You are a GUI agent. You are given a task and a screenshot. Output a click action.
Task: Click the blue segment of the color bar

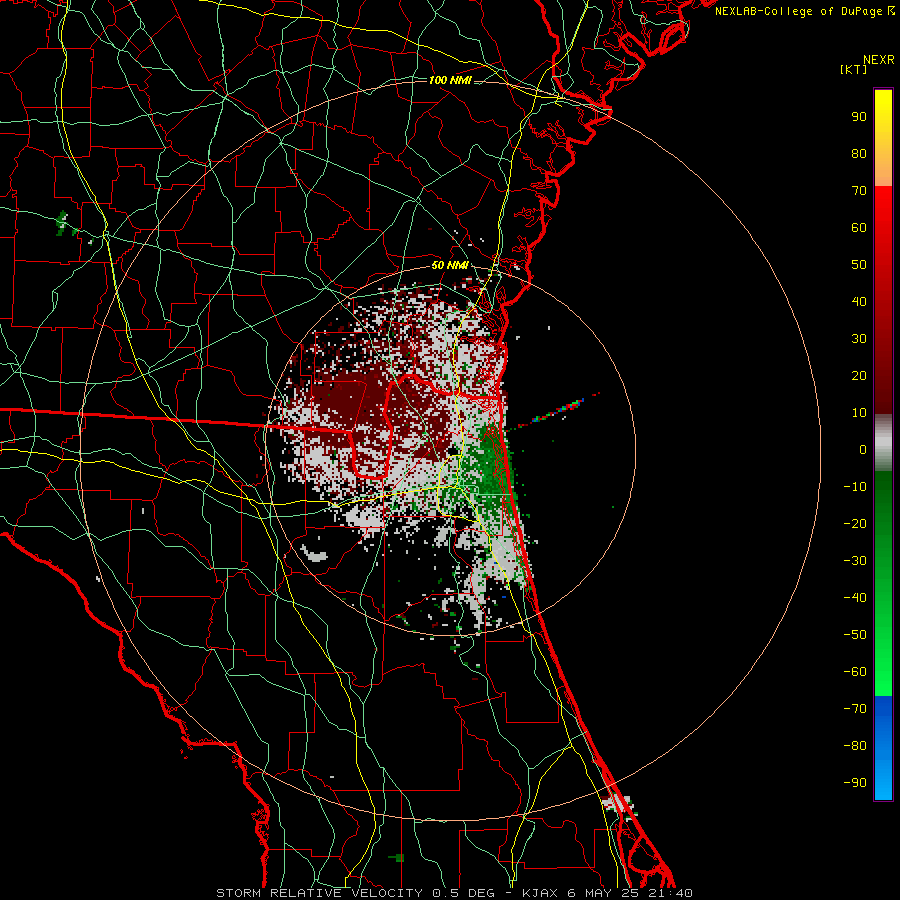coord(883,748)
